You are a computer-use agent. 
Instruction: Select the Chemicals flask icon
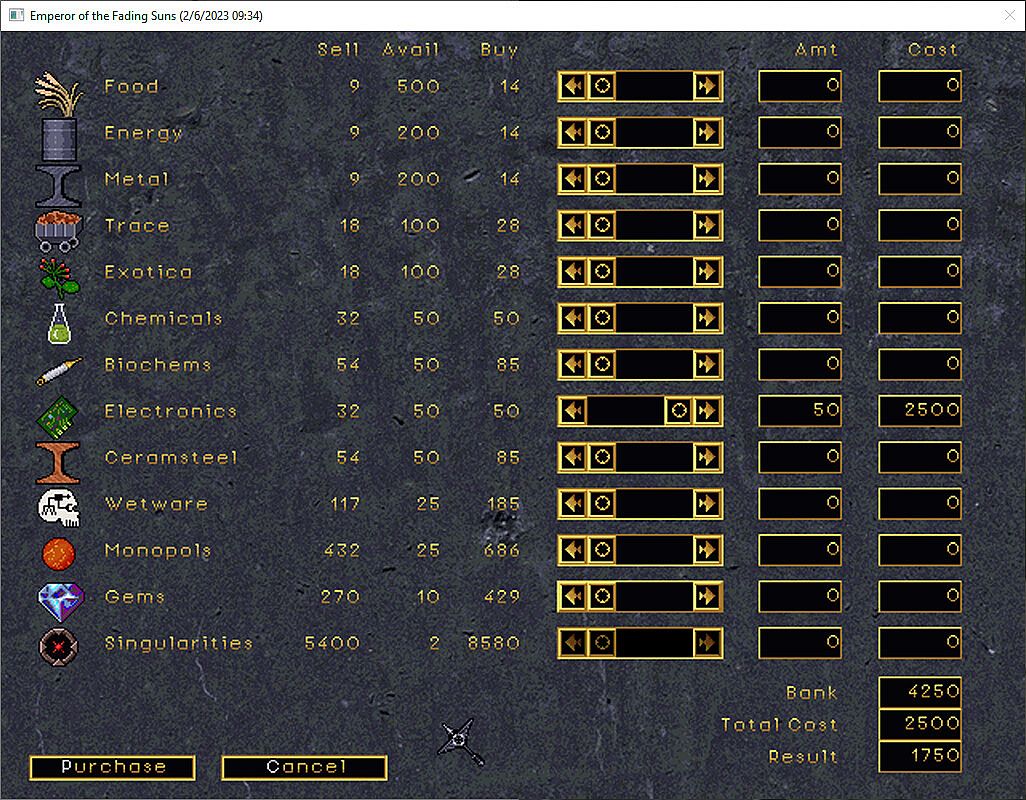(x=59, y=322)
